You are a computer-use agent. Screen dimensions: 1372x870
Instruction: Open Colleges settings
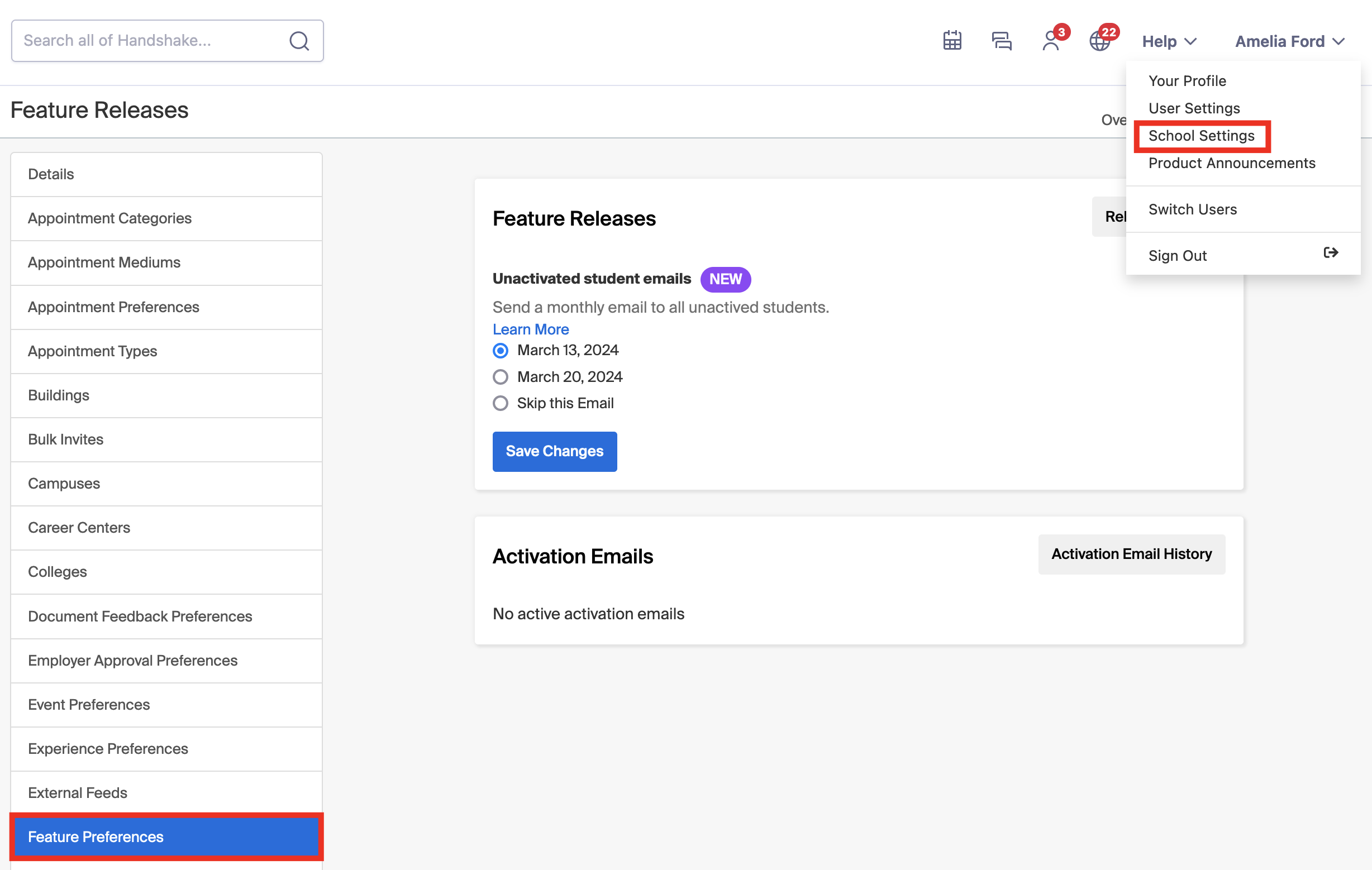(x=166, y=572)
